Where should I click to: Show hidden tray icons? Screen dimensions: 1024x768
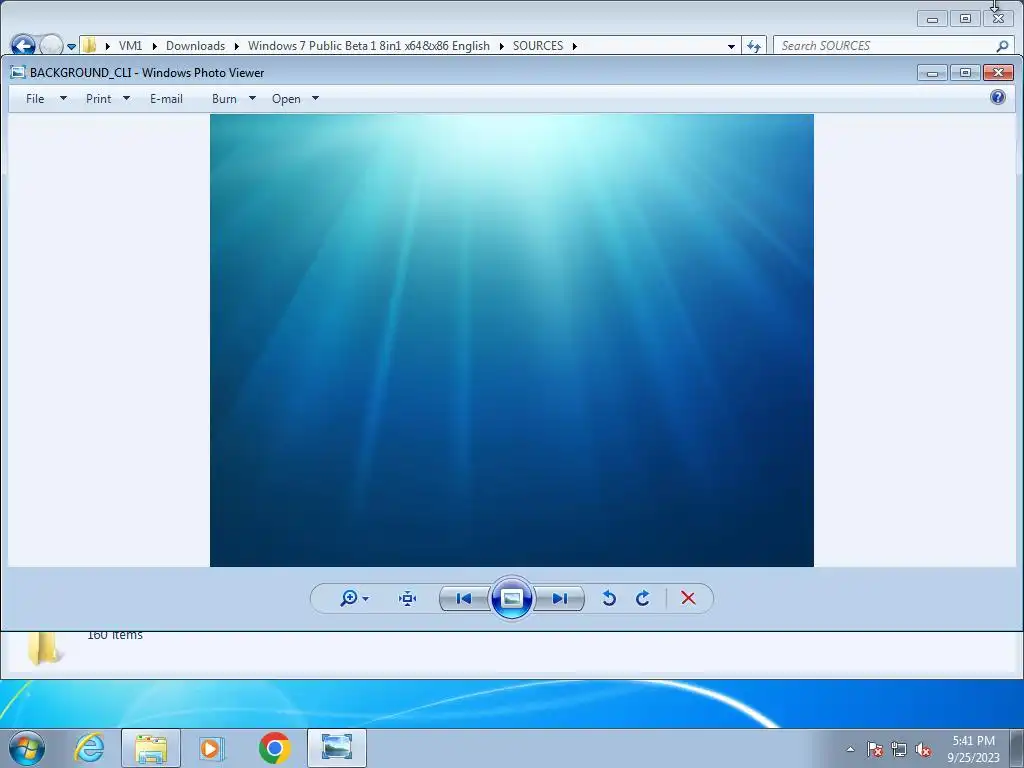click(850, 749)
